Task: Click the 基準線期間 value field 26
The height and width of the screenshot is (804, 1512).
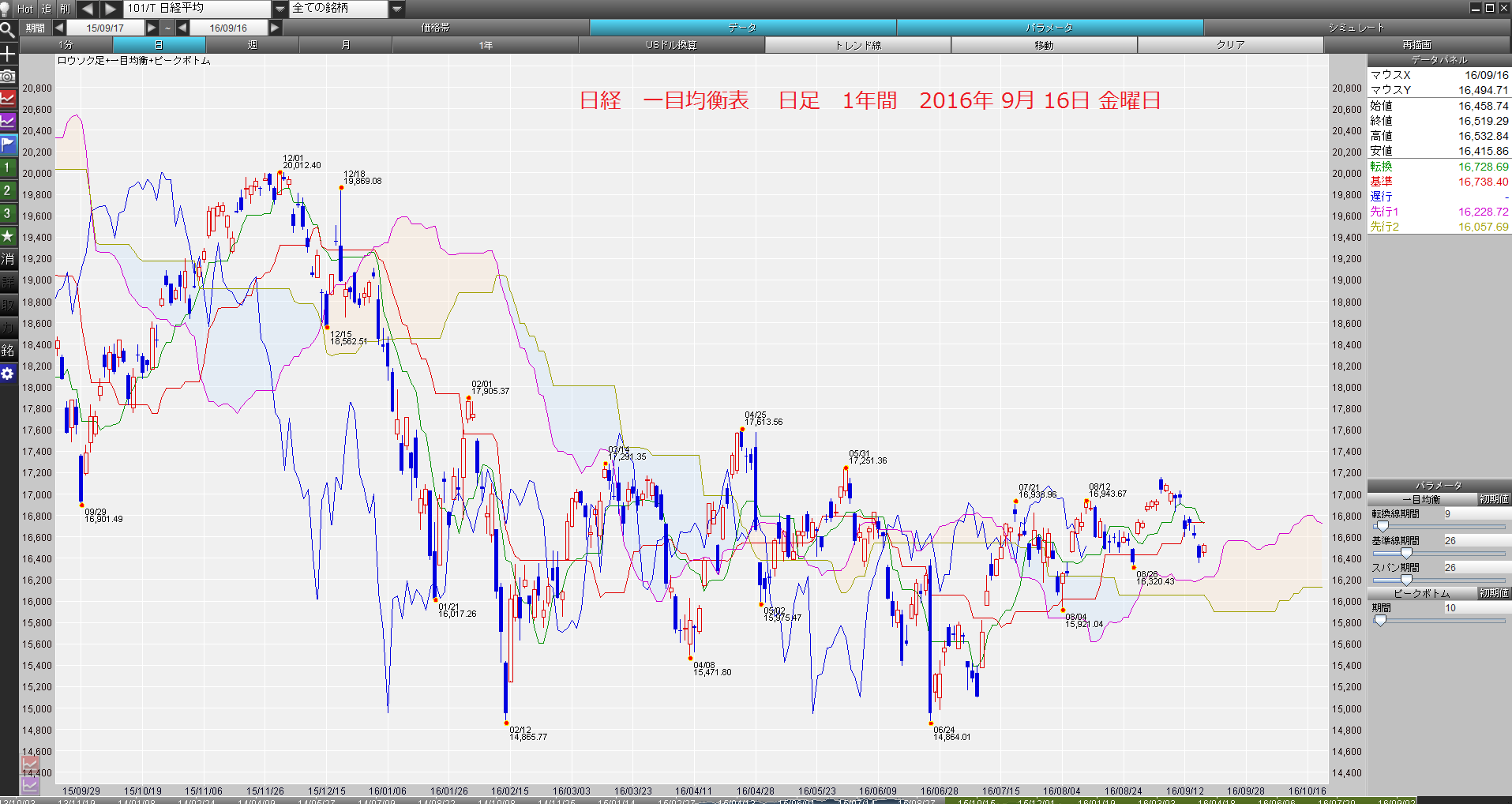Action: 1476,541
